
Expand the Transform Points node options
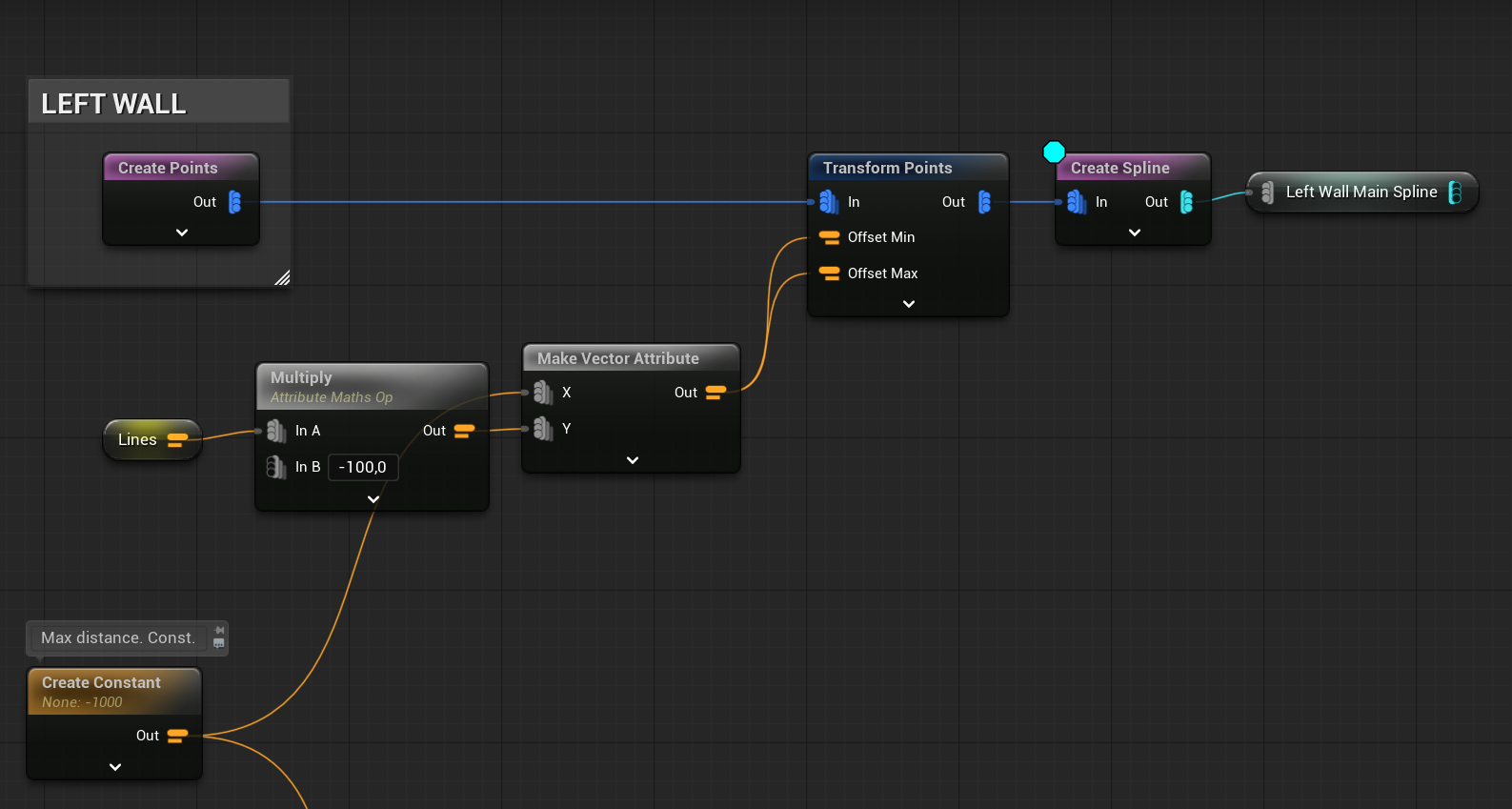[x=909, y=304]
